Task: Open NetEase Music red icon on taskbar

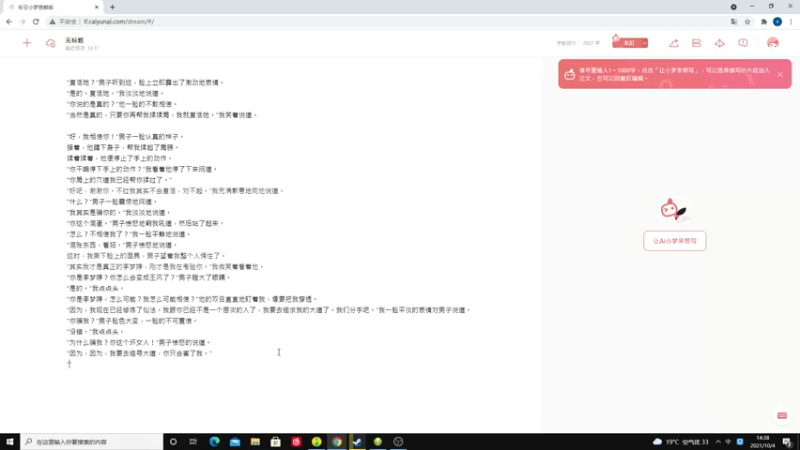Action: tap(296, 441)
